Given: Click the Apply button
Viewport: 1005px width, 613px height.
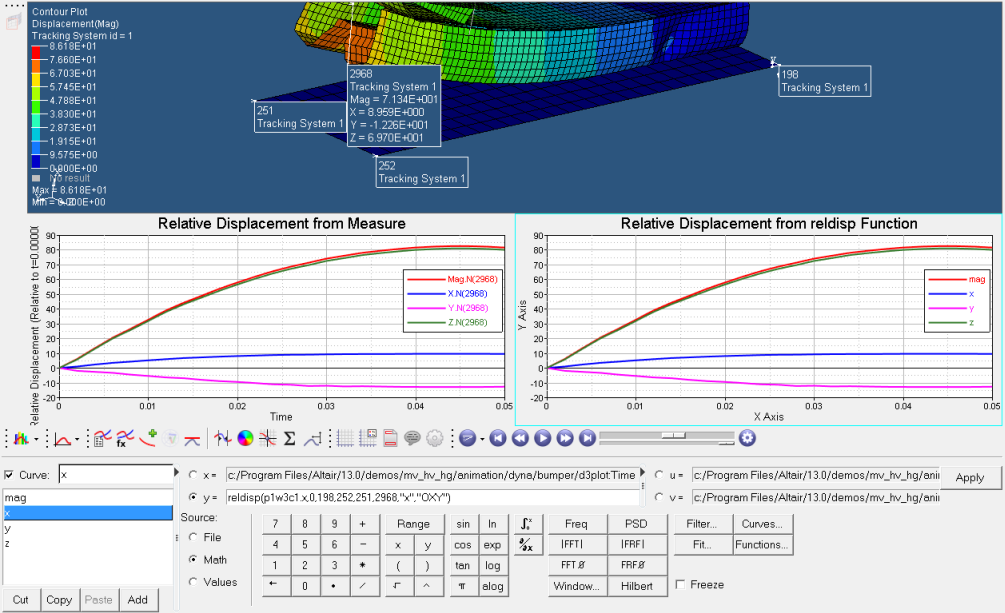Looking at the screenshot, I should tap(969, 478).
